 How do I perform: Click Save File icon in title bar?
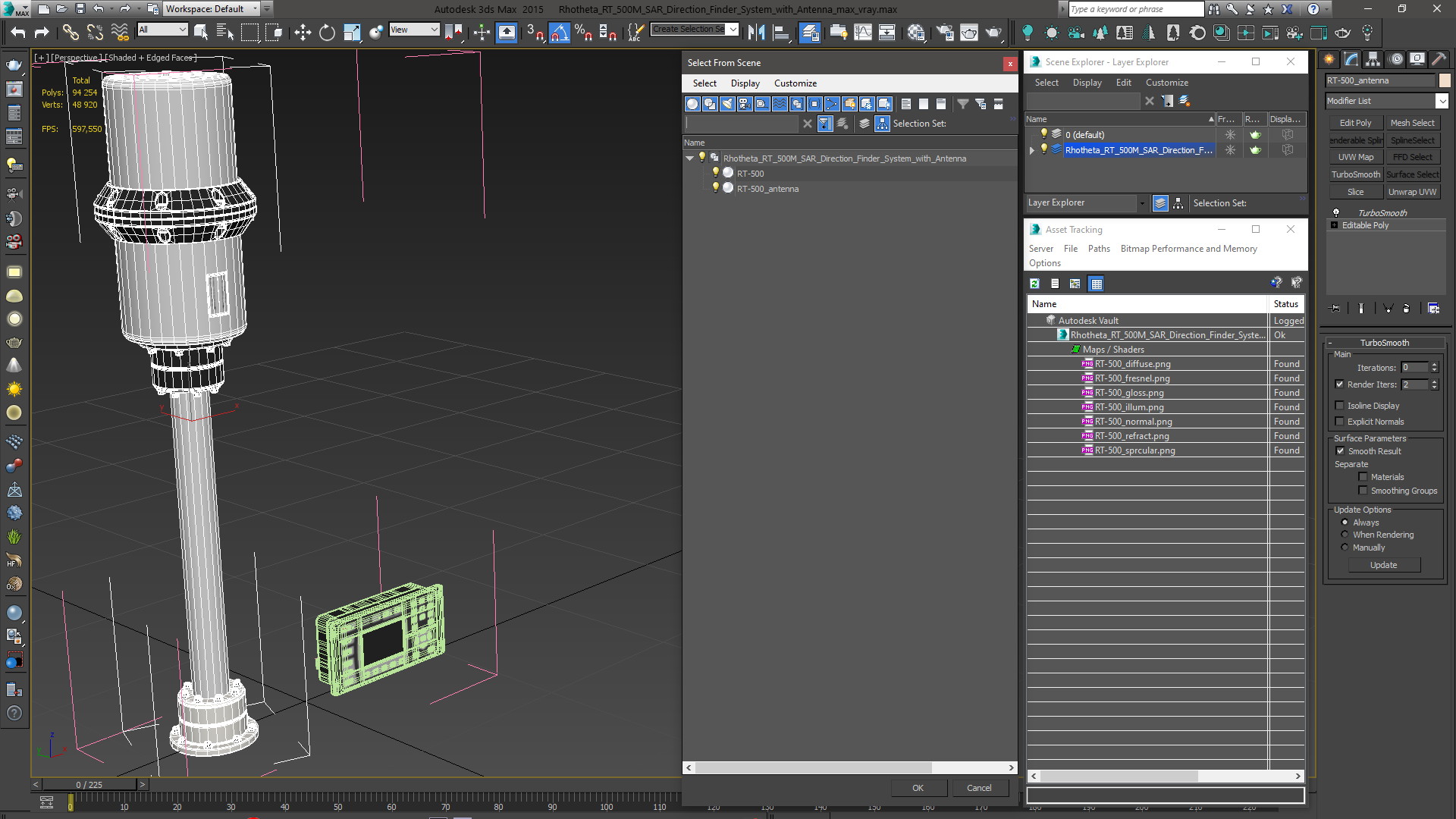[80, 9]
